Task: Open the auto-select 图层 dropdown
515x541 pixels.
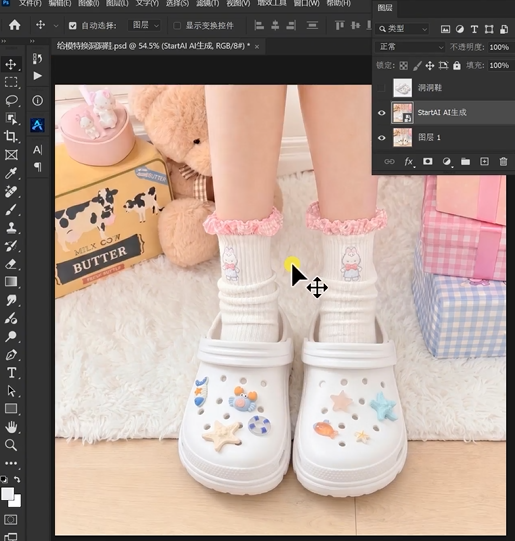Action: tap(144, 26)
